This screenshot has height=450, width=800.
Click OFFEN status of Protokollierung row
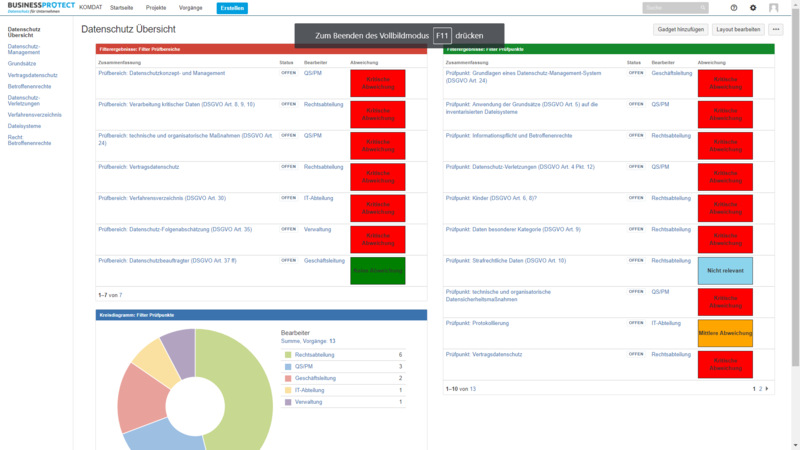636,323
